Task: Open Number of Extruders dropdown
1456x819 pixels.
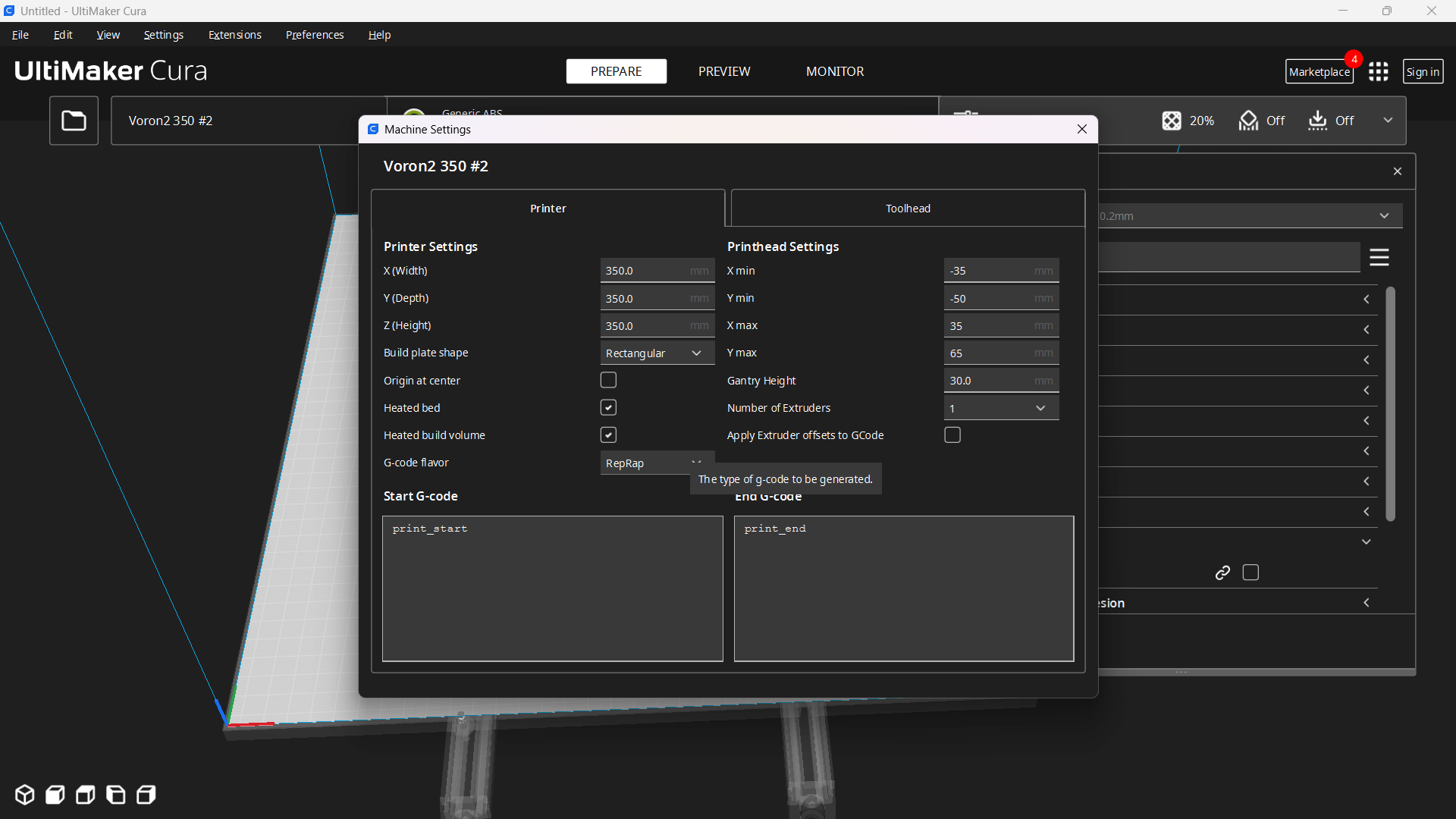Action: click(x=1000, y=408)
